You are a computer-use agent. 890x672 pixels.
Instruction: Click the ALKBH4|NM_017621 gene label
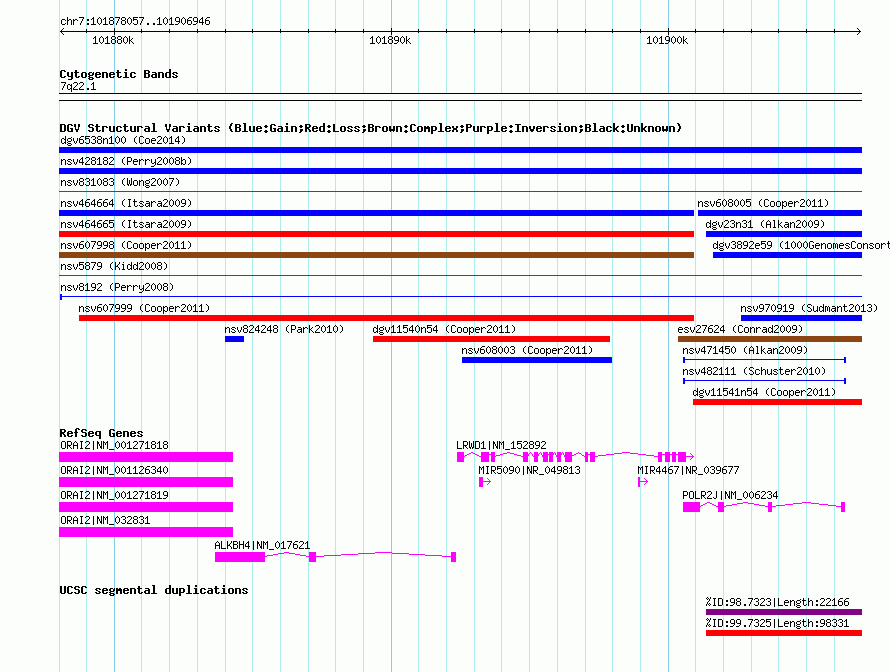(x=262, y=545)
